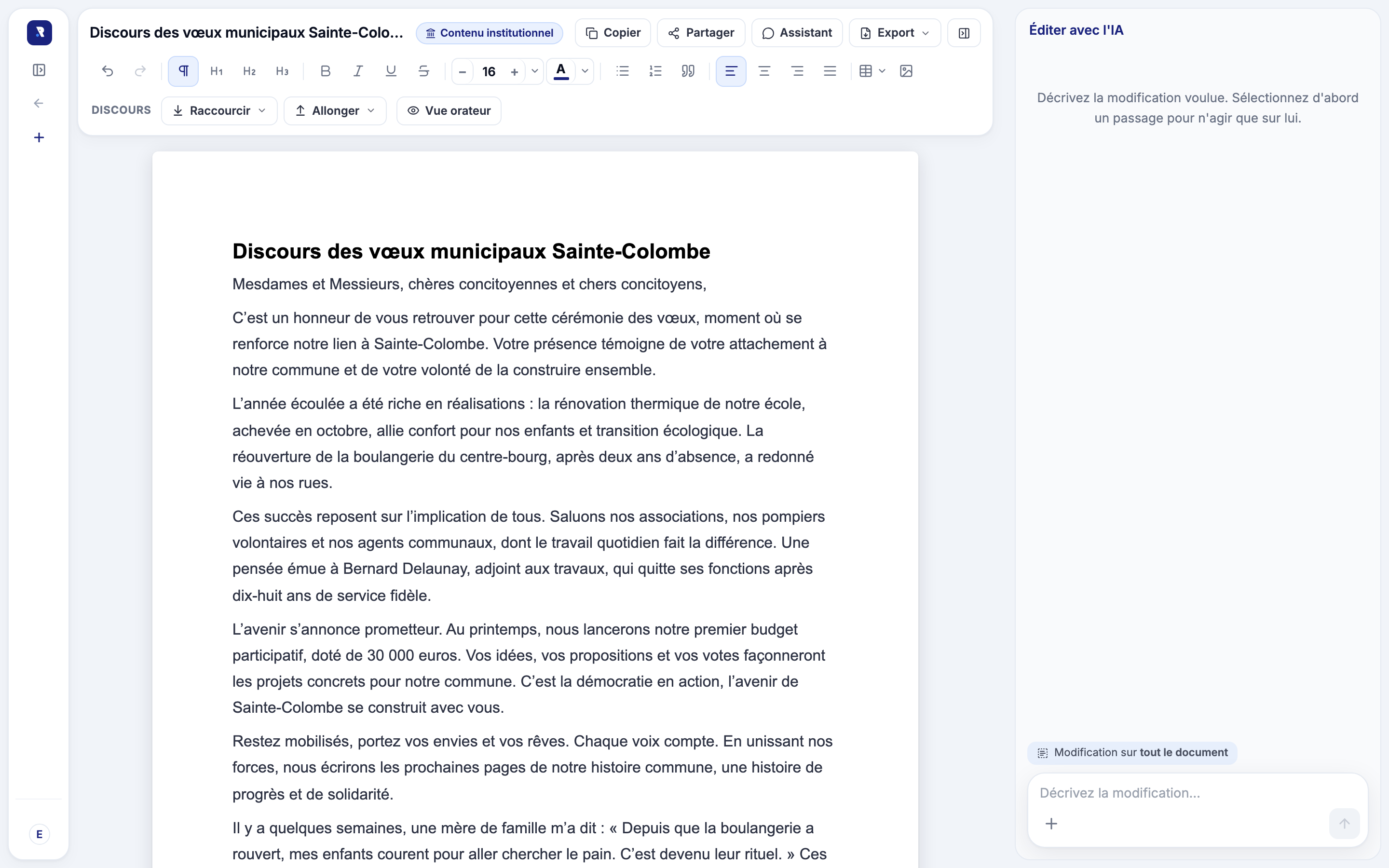Toggle Vue orateur view
This screenshot has height=868, width=1389.
click(x=449, y=111)
